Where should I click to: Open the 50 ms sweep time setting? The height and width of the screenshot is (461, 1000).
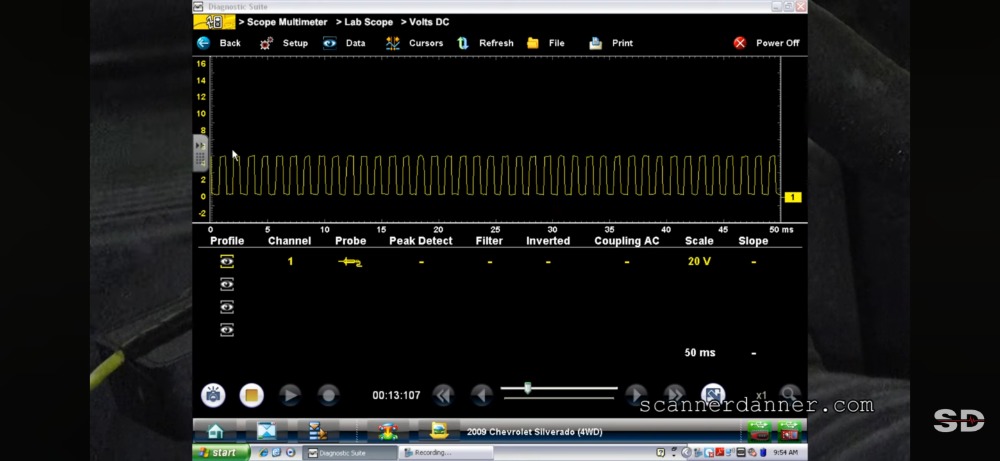pyautogui.click(x=698, y=353)
